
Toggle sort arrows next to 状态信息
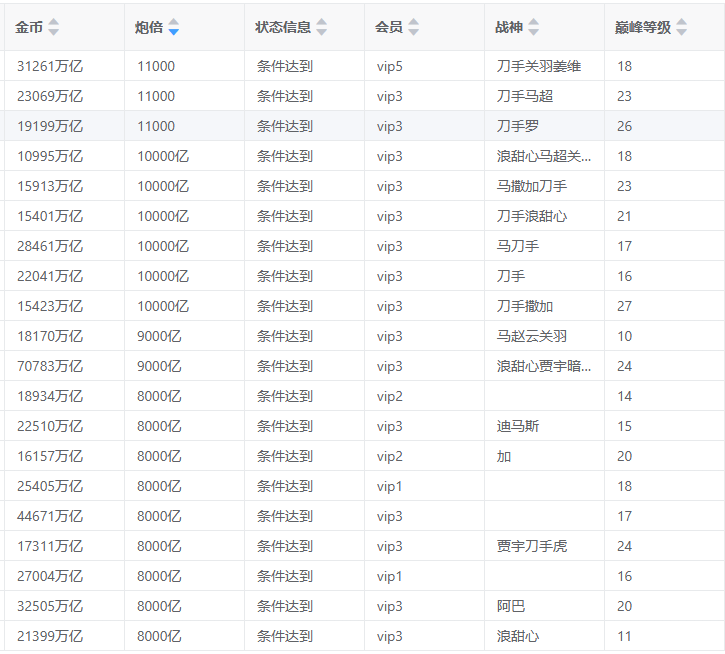321,27
